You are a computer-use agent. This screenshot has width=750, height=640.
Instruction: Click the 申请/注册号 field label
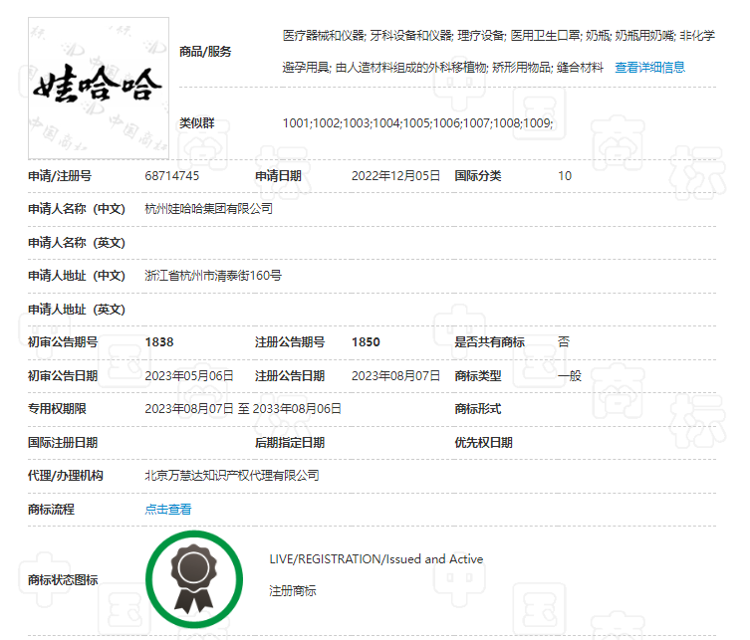point(60,176)
